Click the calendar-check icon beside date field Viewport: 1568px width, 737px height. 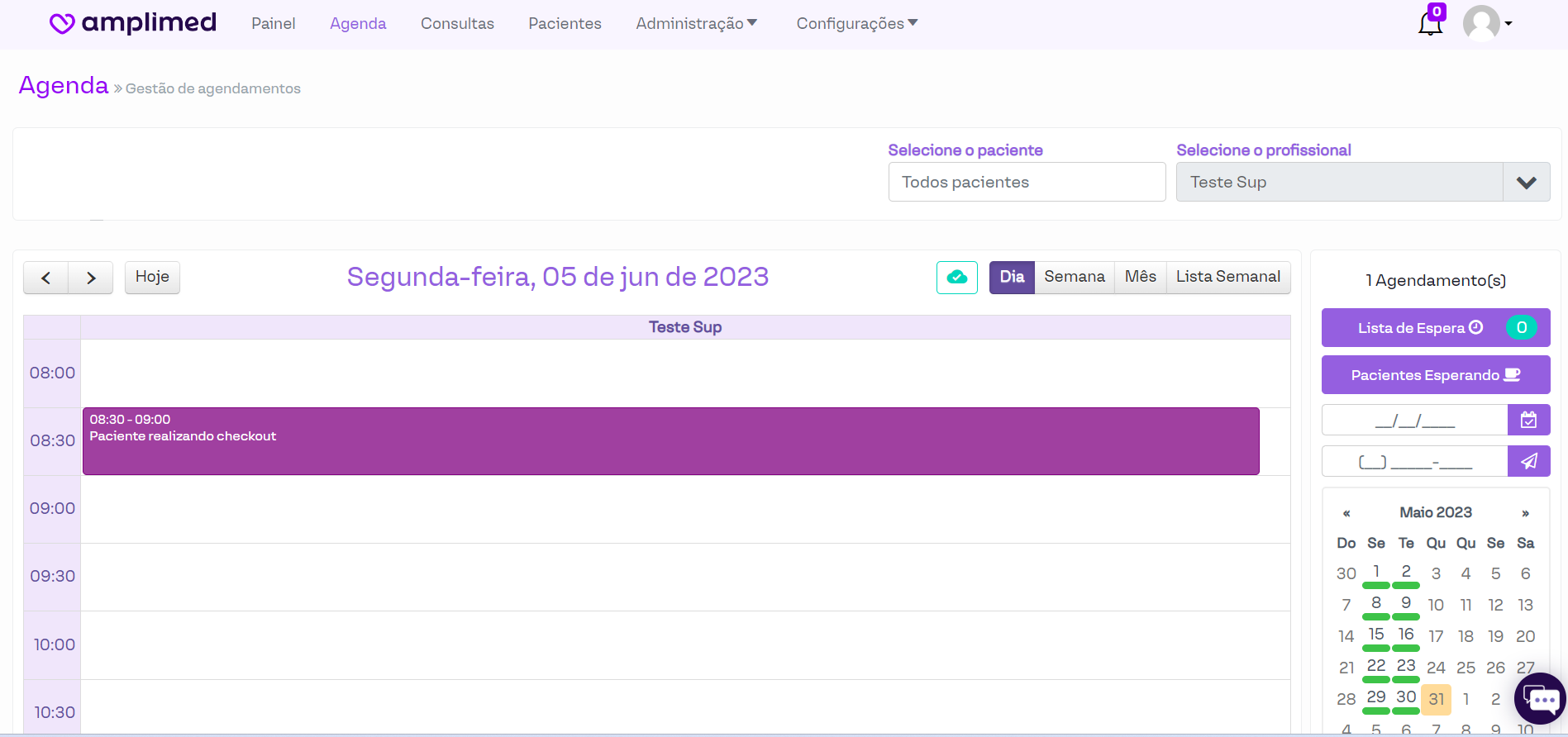(x=1528, y=420)
